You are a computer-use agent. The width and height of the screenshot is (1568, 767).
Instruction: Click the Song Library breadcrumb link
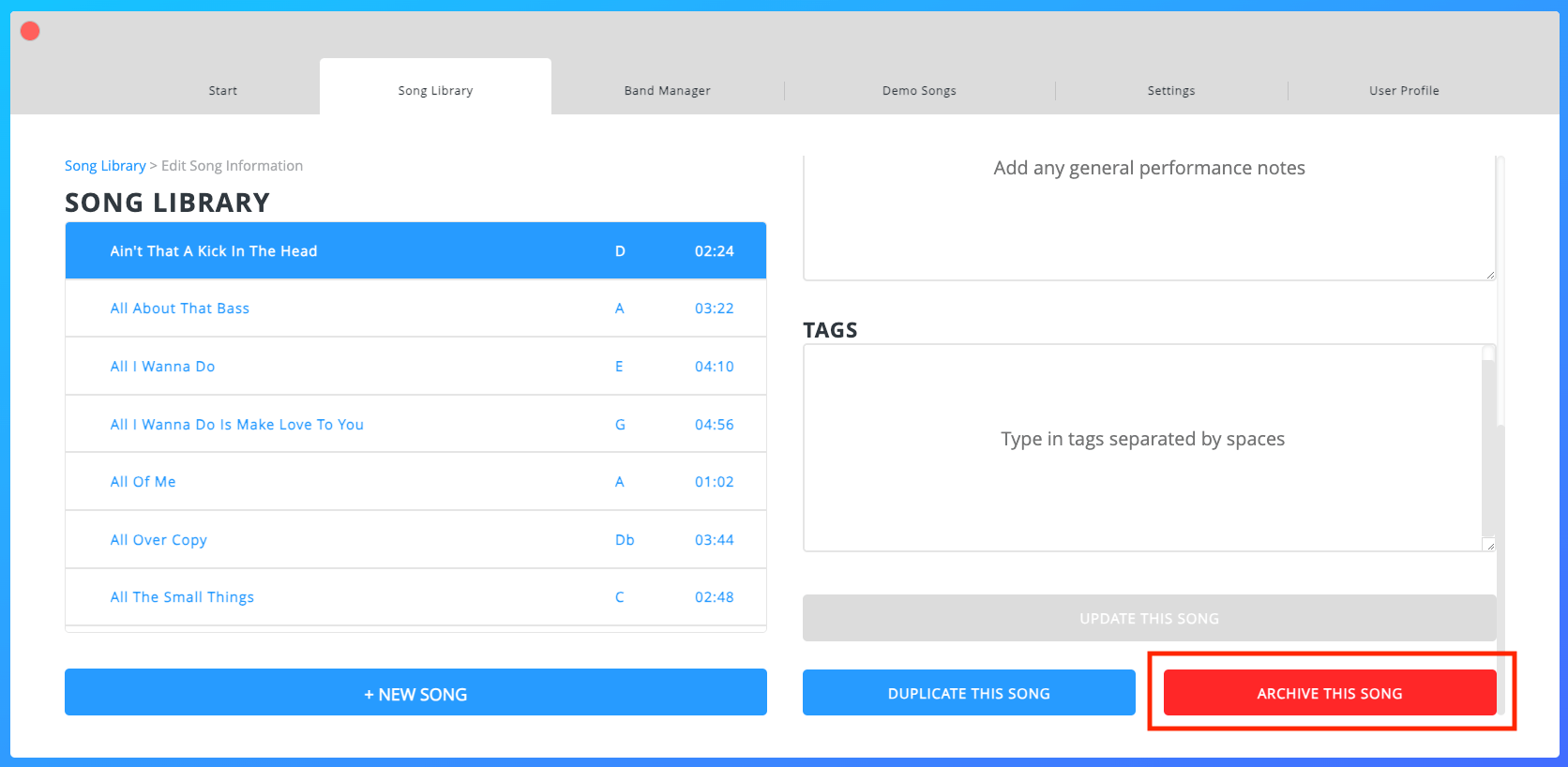[105, 166]
